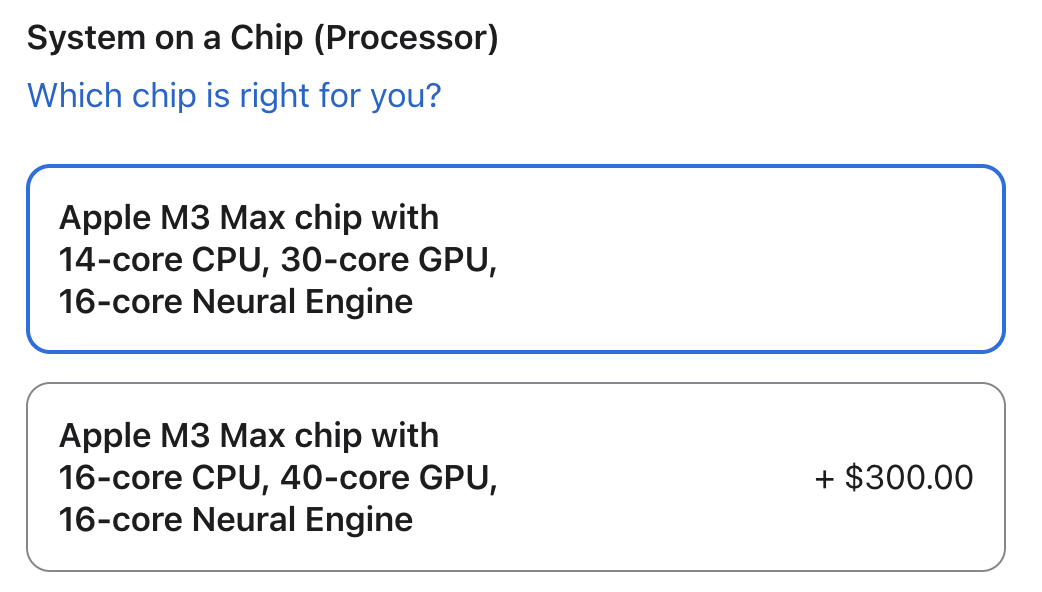Click "16-core Neural Engine" in the blue-outlined card
This screenshot has height=592, width=1042.
(236, 301)
